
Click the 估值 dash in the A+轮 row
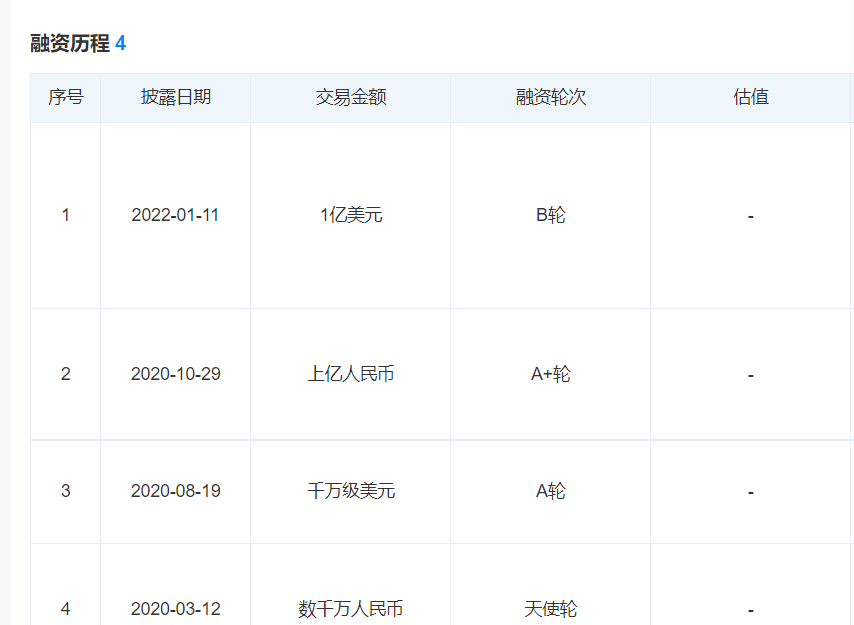751,376
